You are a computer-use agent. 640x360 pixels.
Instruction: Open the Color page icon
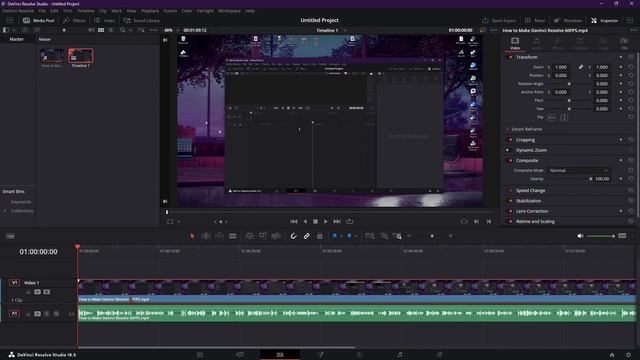(360, 355)
